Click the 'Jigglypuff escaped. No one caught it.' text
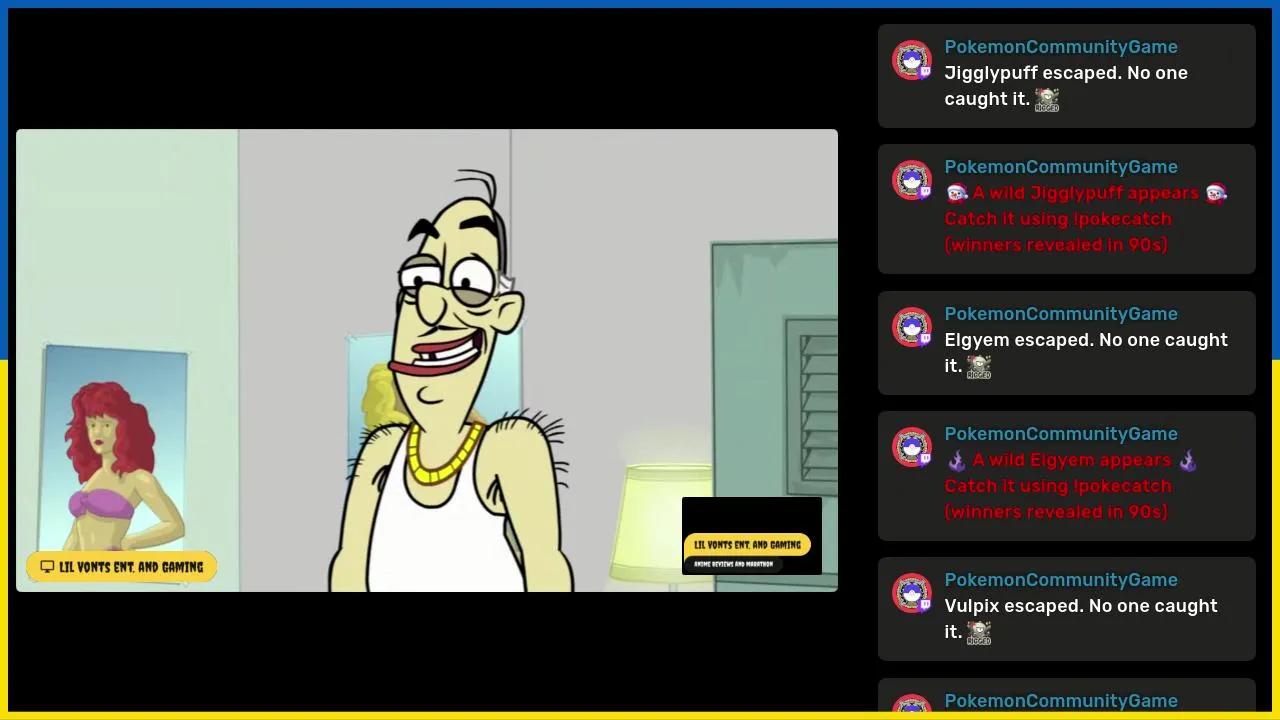Image resolution: width=1280 pixels, height=720 pixels. [1066, 86]
